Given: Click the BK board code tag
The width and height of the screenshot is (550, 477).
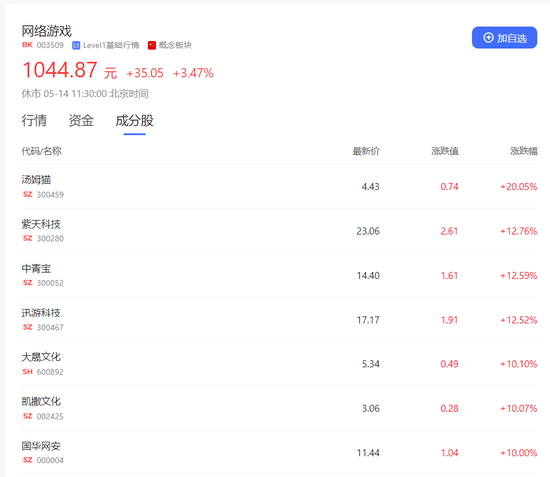Looking at the screenshot, I should (x=27, y=45).
